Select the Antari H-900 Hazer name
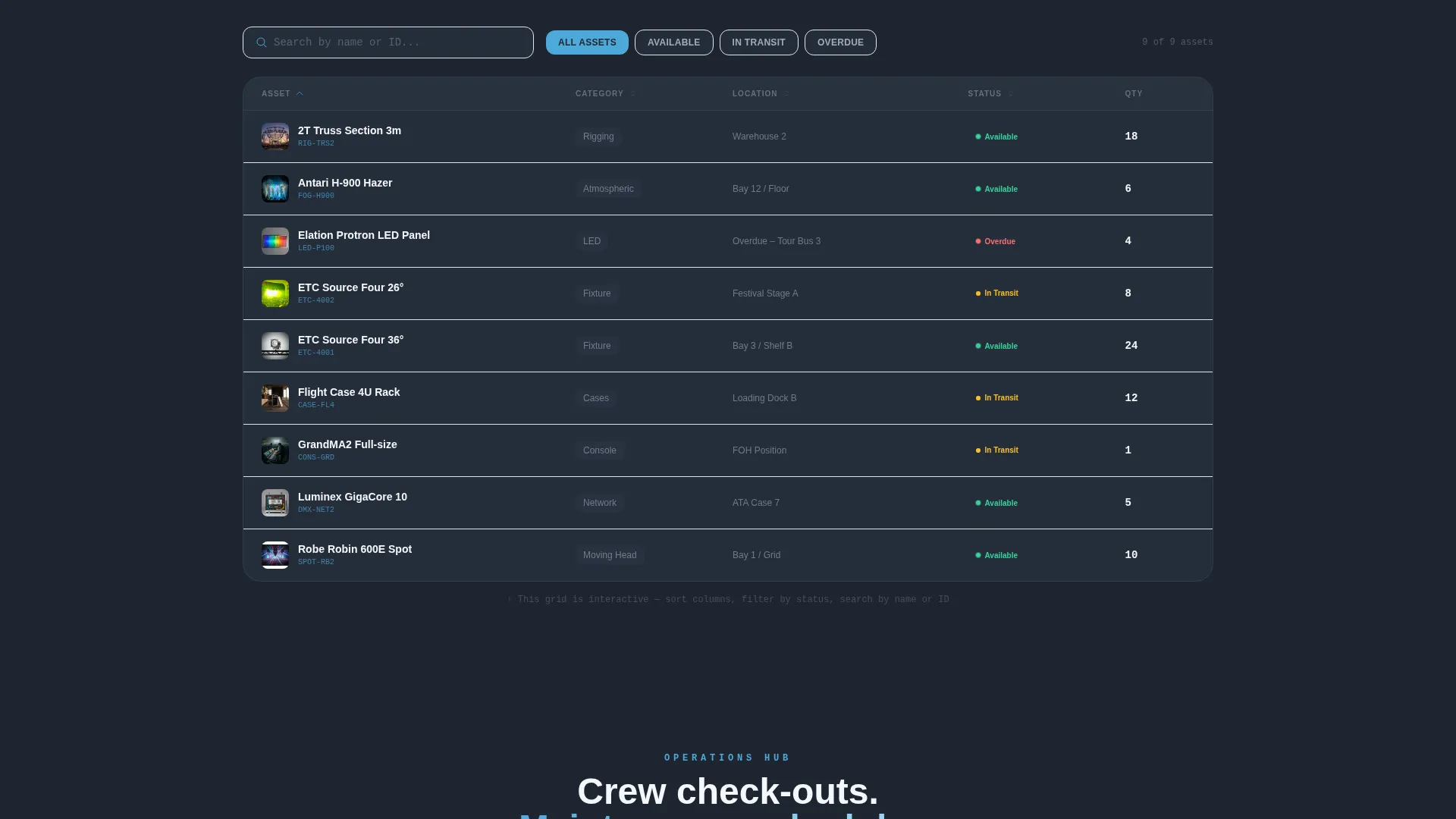The width and height of the screenshot is (1456, 819). [x=345, y=183]
